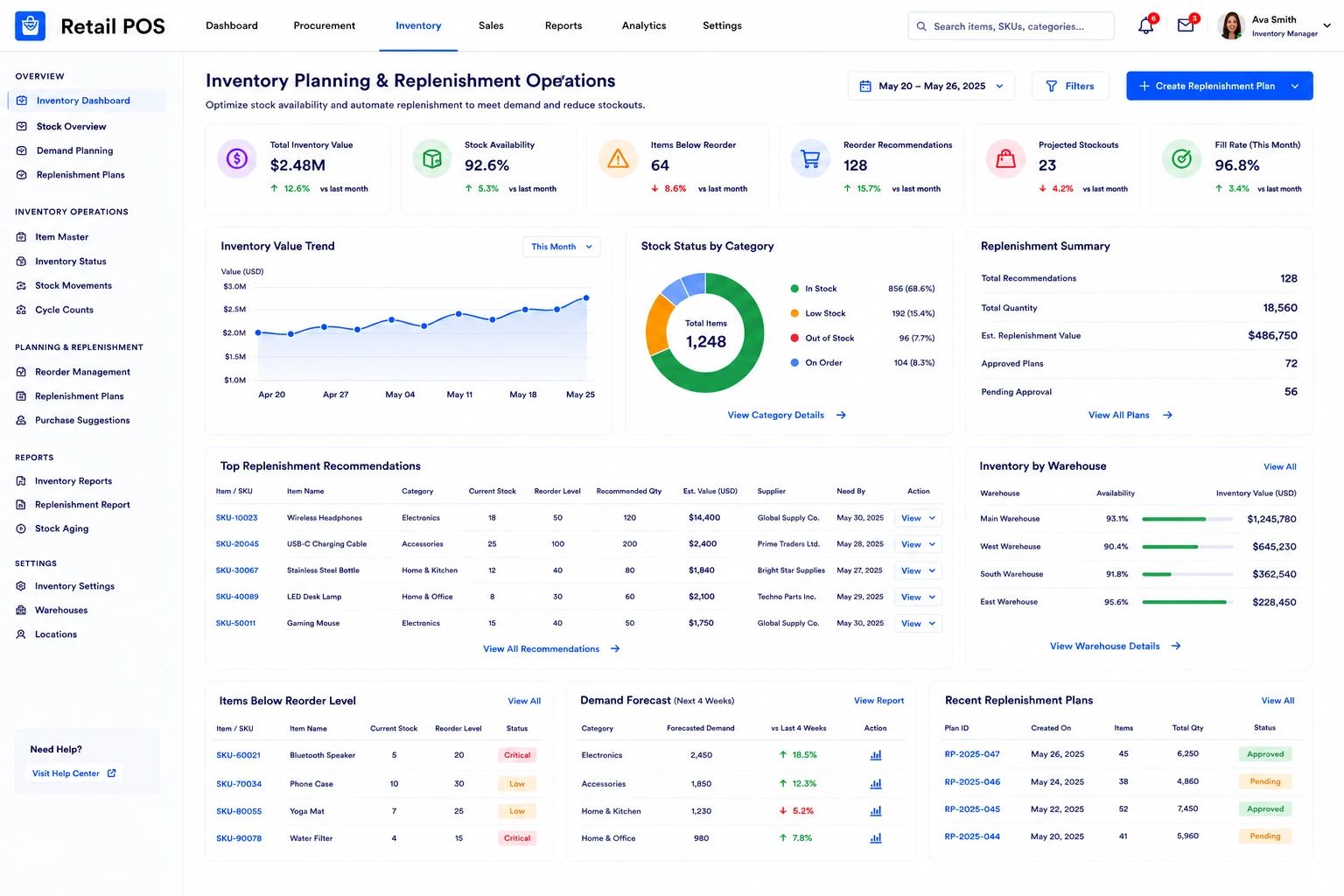Click View All in Inventory by Warehouse

[x=1280, y=466]
